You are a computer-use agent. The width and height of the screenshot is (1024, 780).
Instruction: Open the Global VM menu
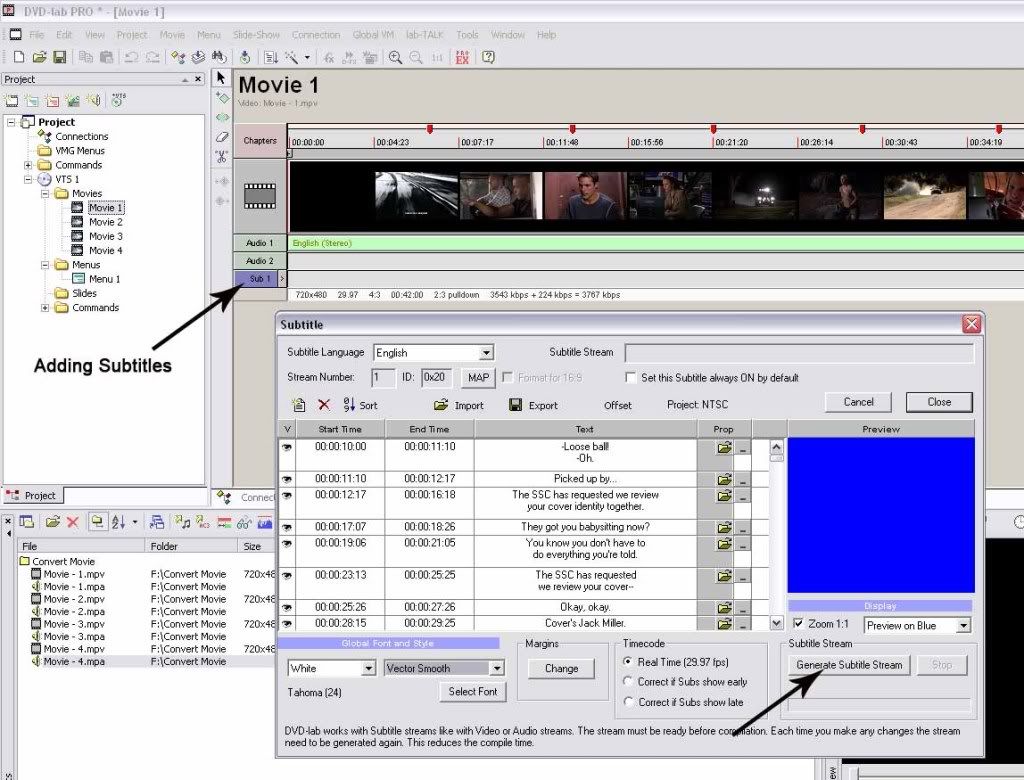tap(373, 35)
